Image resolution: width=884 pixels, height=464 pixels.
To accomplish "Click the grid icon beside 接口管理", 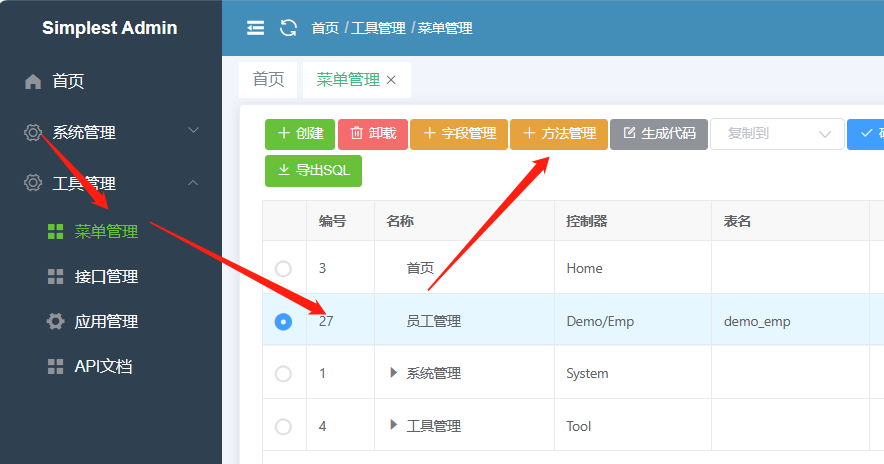I will pyautogui.click(x=56, y=277).
